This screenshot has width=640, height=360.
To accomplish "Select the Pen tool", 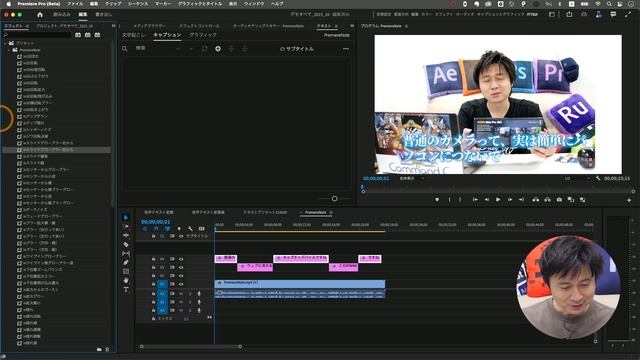I will 126,262.
